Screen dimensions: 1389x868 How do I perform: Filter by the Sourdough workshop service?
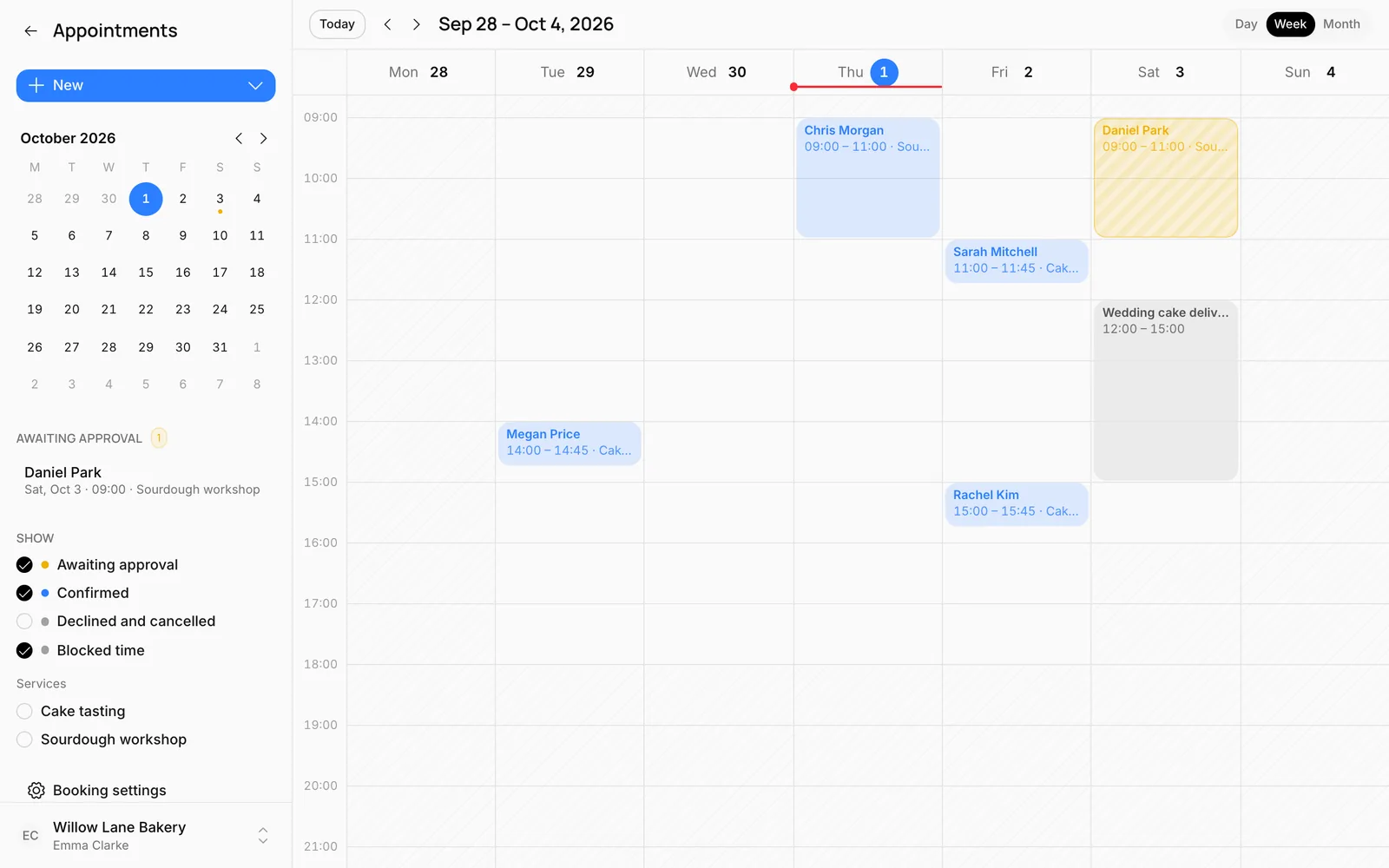click(24, 740)
